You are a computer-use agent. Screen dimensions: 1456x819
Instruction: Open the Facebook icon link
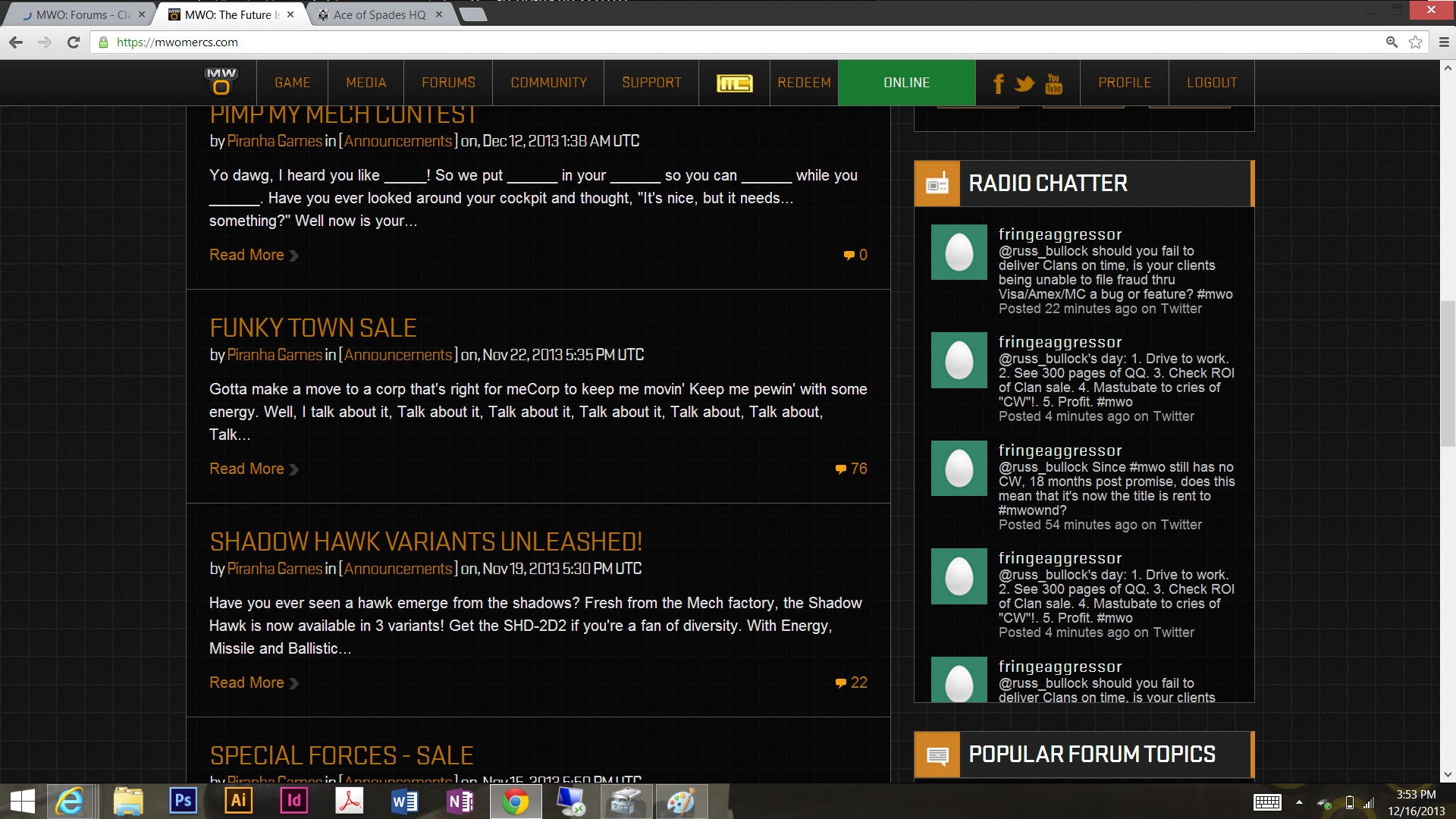pyautogui.click(x=999, y=83)
